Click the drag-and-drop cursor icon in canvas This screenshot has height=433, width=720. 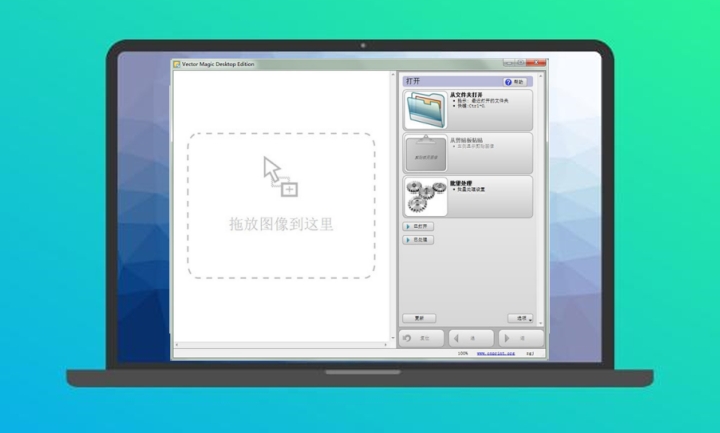pyautogui.click(x=280, y=176)
